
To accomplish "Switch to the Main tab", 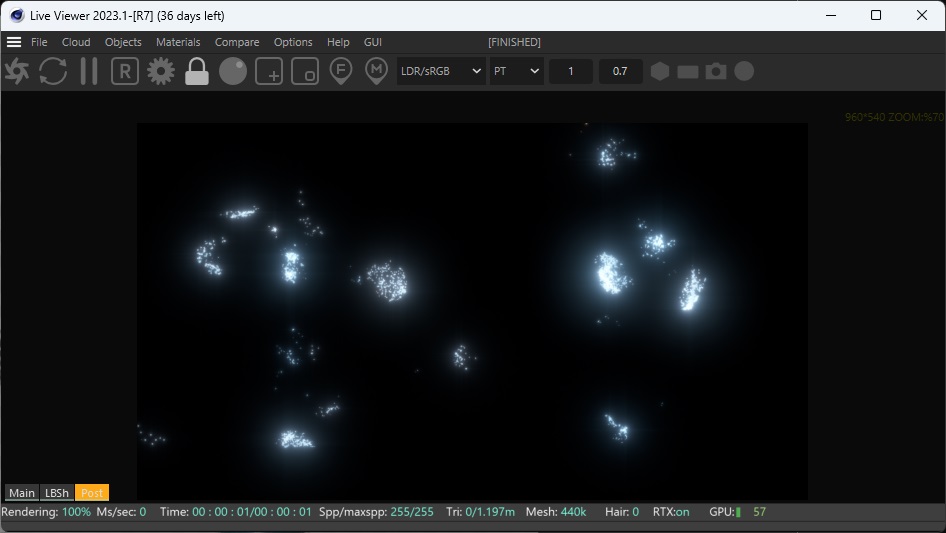I will click(22, 493).
